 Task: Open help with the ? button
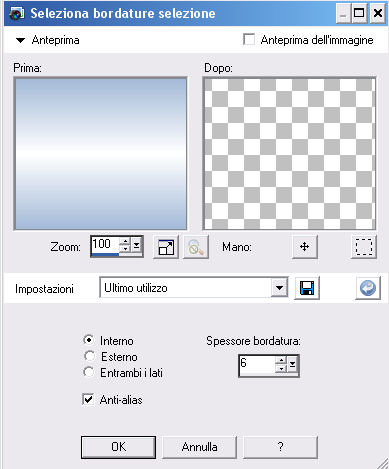point(280,447)
